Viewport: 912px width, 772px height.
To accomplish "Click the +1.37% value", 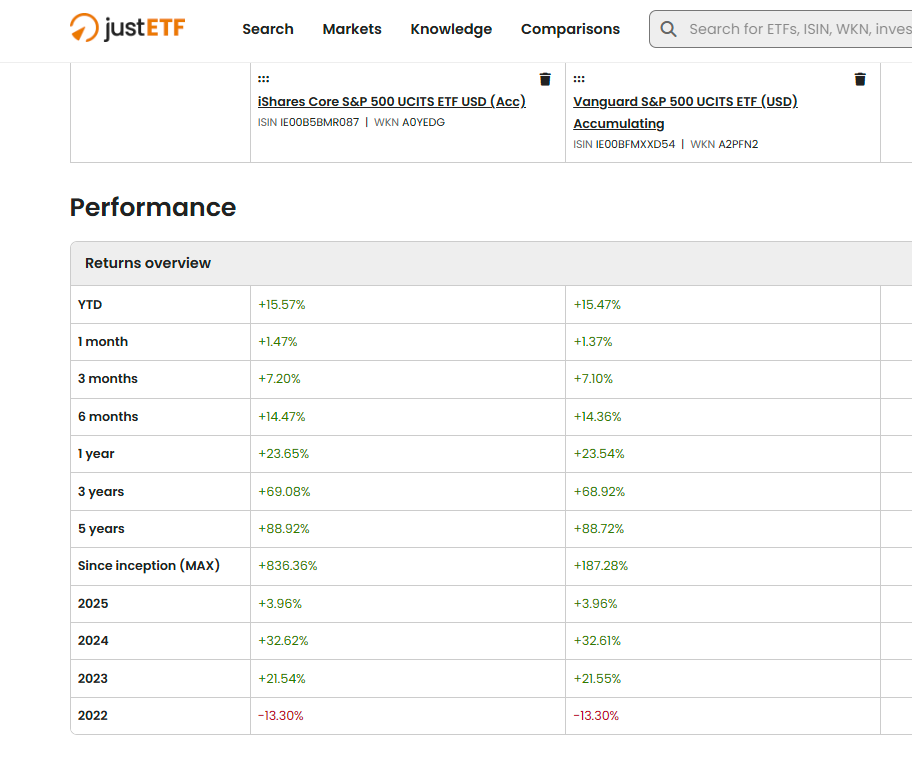I will pyautogui.click(x=593, y=341).
